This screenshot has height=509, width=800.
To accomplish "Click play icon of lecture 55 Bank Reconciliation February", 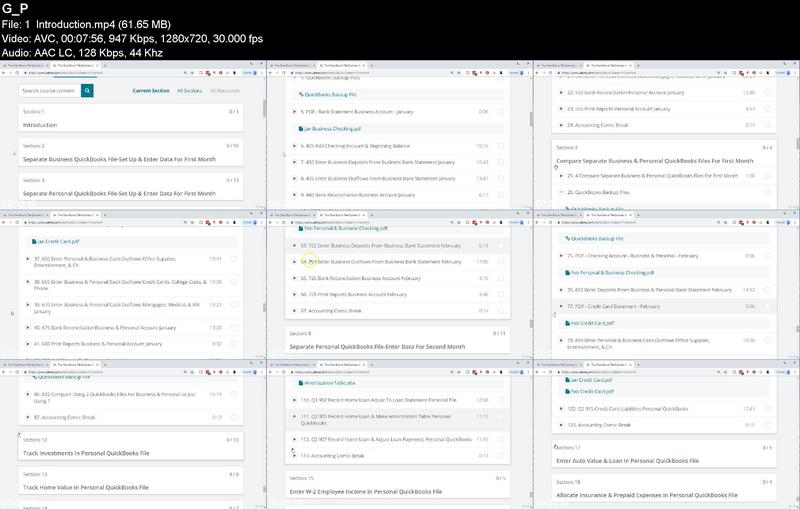I will (x=294, y=278).
